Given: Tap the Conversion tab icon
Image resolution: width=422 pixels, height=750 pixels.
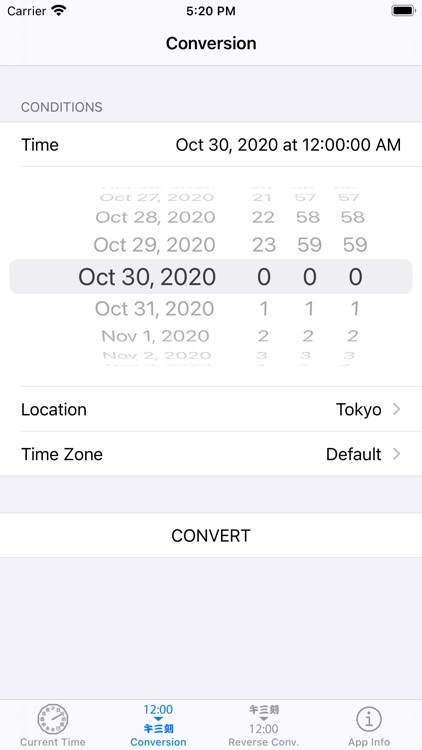Looking at the screenshot, I should [158, 719].
